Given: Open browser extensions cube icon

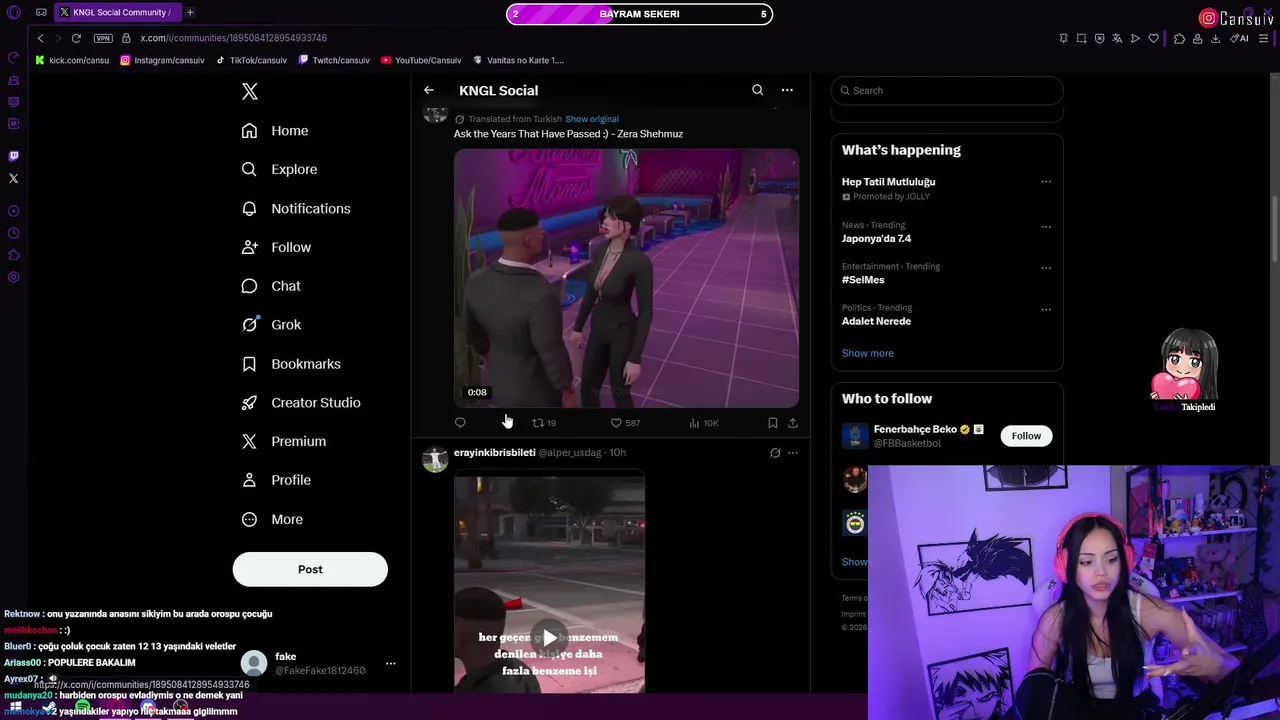Looking at the screenshot, I should [1179, 38].
